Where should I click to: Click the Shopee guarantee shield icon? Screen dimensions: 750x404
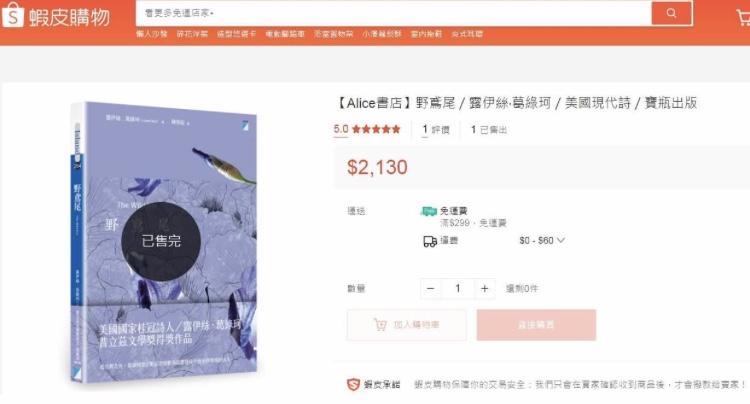(x=353, y=384)
